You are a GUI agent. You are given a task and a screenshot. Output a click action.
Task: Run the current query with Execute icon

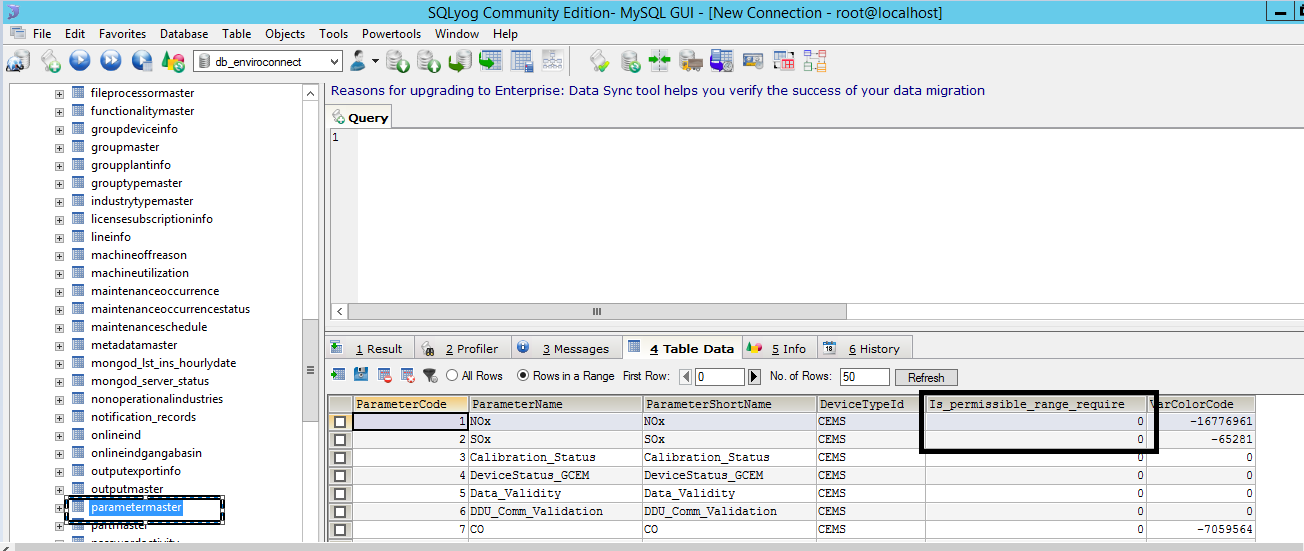click(x=80, y=61)
